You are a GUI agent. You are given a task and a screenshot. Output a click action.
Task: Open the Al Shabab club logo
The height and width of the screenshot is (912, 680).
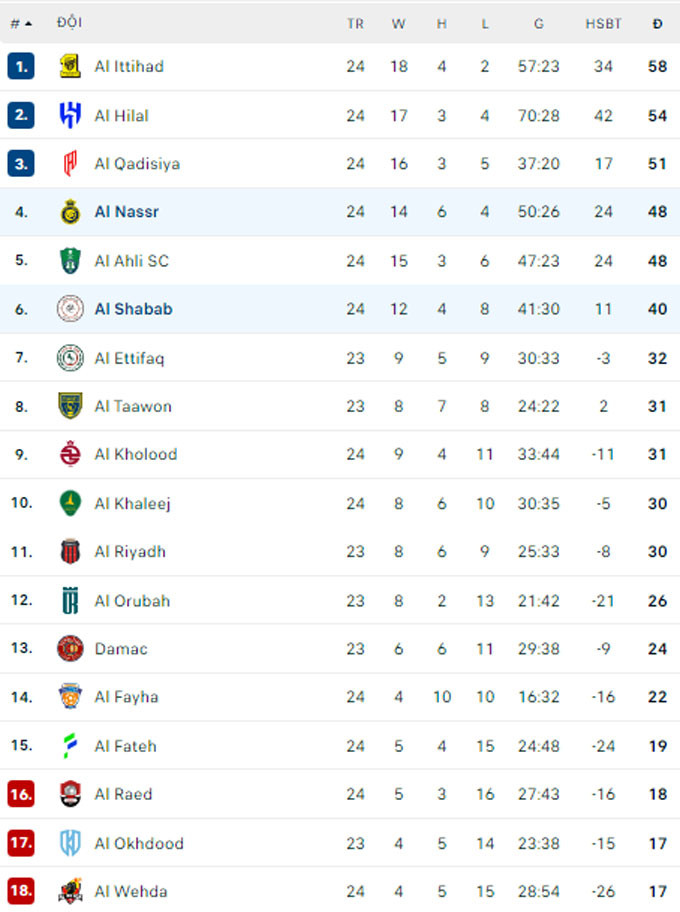(x=70, y=309)
